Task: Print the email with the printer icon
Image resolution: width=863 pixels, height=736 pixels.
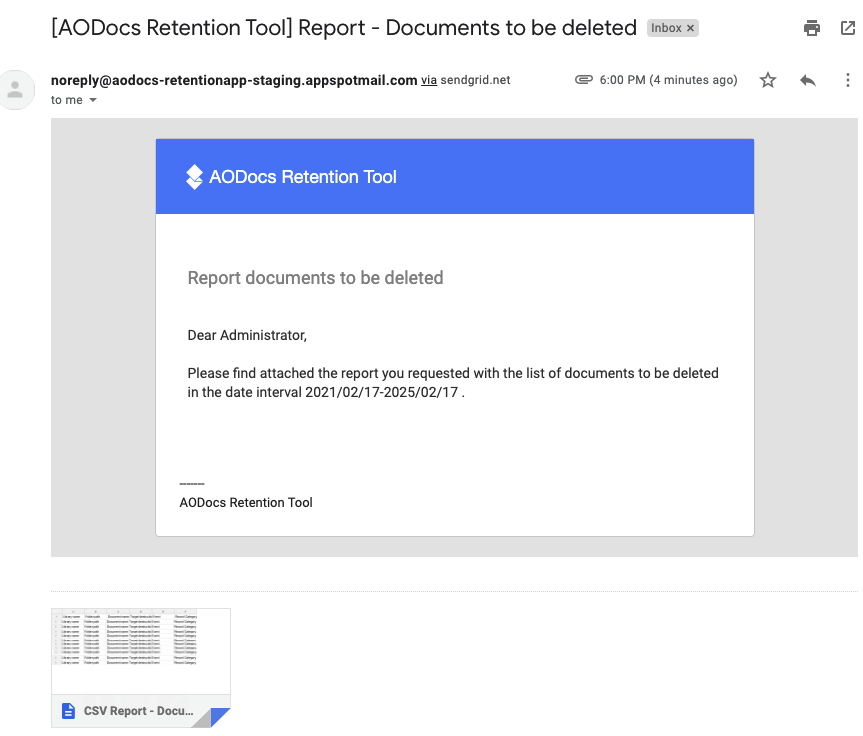Action: (x=811, y=28)
